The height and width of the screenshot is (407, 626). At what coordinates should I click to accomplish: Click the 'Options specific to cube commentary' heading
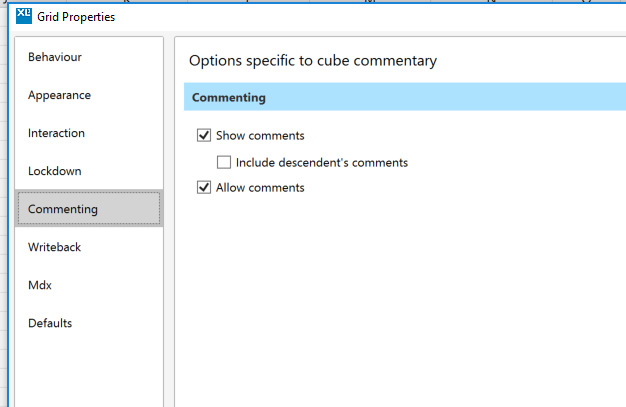tap(312, 61)
